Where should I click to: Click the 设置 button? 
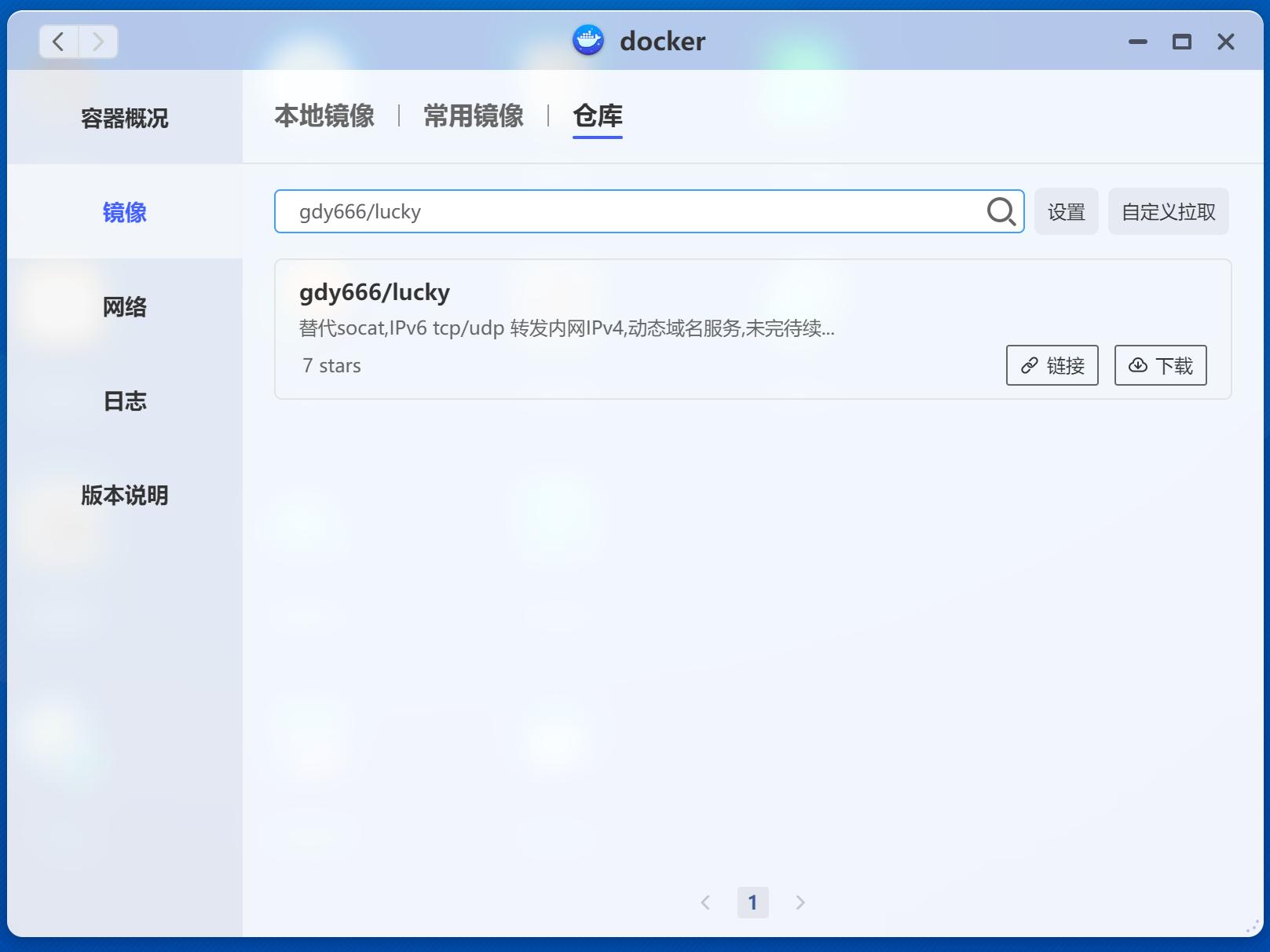click(1067, 211)
